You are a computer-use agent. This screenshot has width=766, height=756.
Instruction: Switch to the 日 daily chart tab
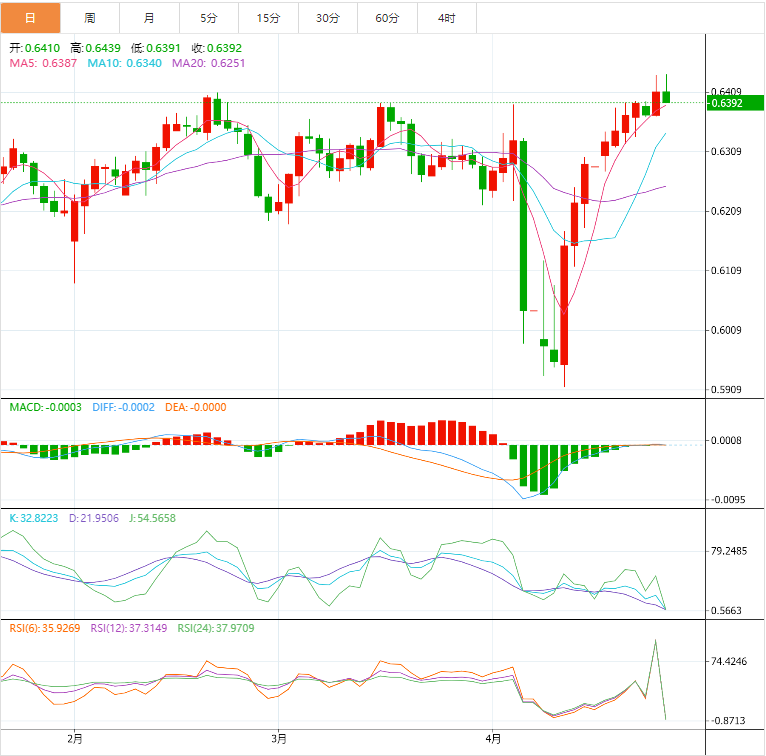click(30, 18)
